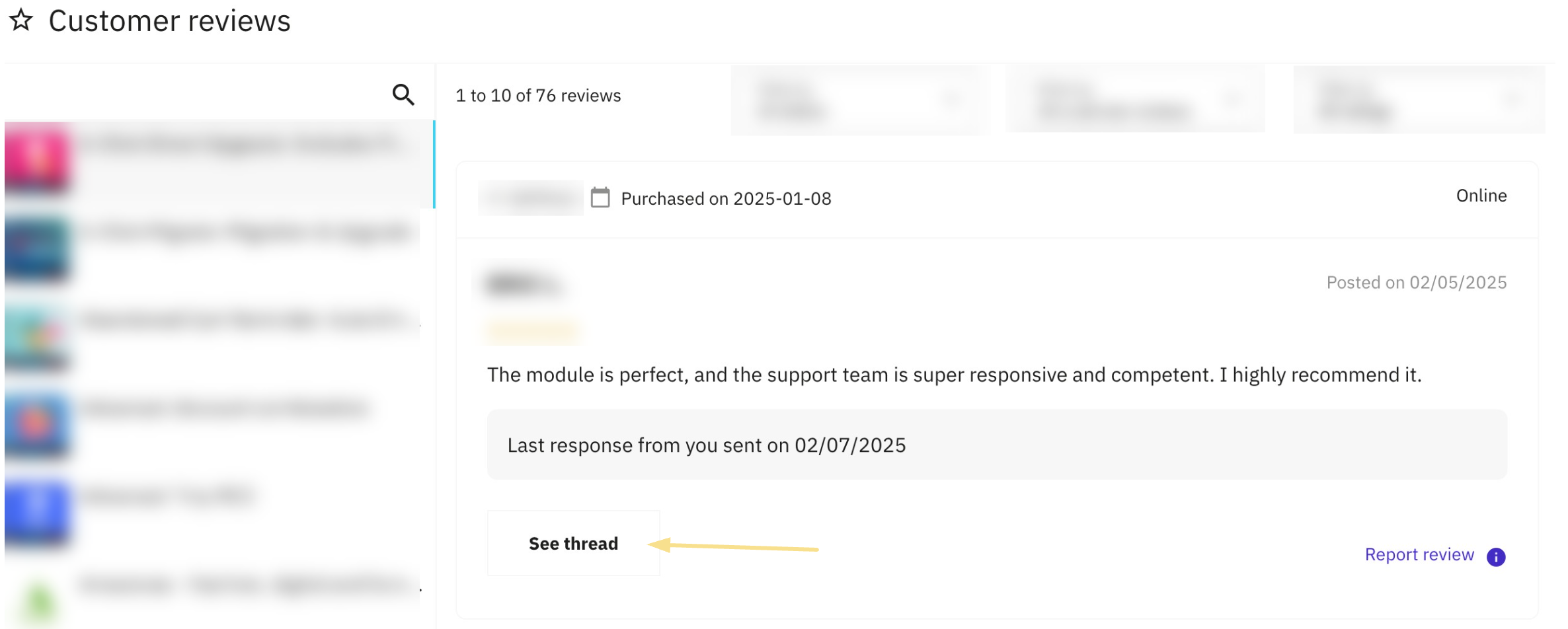The height and width of the screenshot is (629, 1568).
Task: Select the solid blue-purple product thumbnail
Action: pyautogui.click(x=37, y=513)
